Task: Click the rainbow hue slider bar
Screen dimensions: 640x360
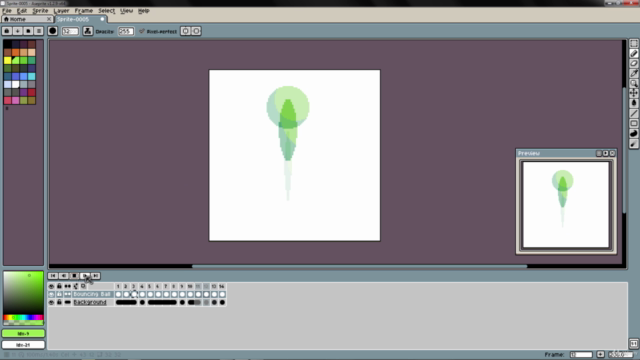Action: 23,318
